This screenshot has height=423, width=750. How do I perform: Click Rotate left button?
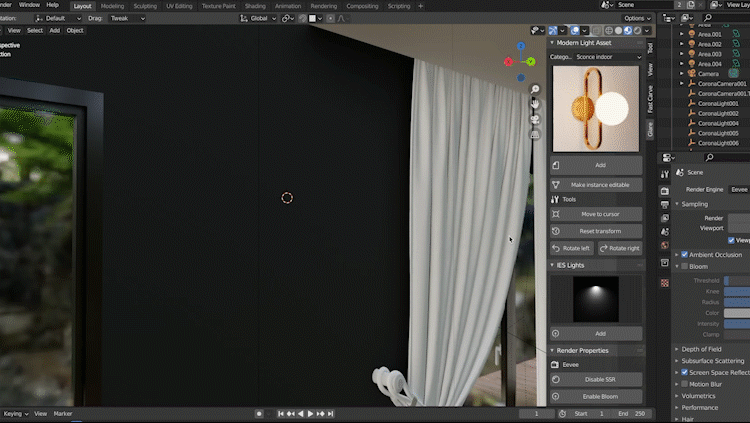572,248
